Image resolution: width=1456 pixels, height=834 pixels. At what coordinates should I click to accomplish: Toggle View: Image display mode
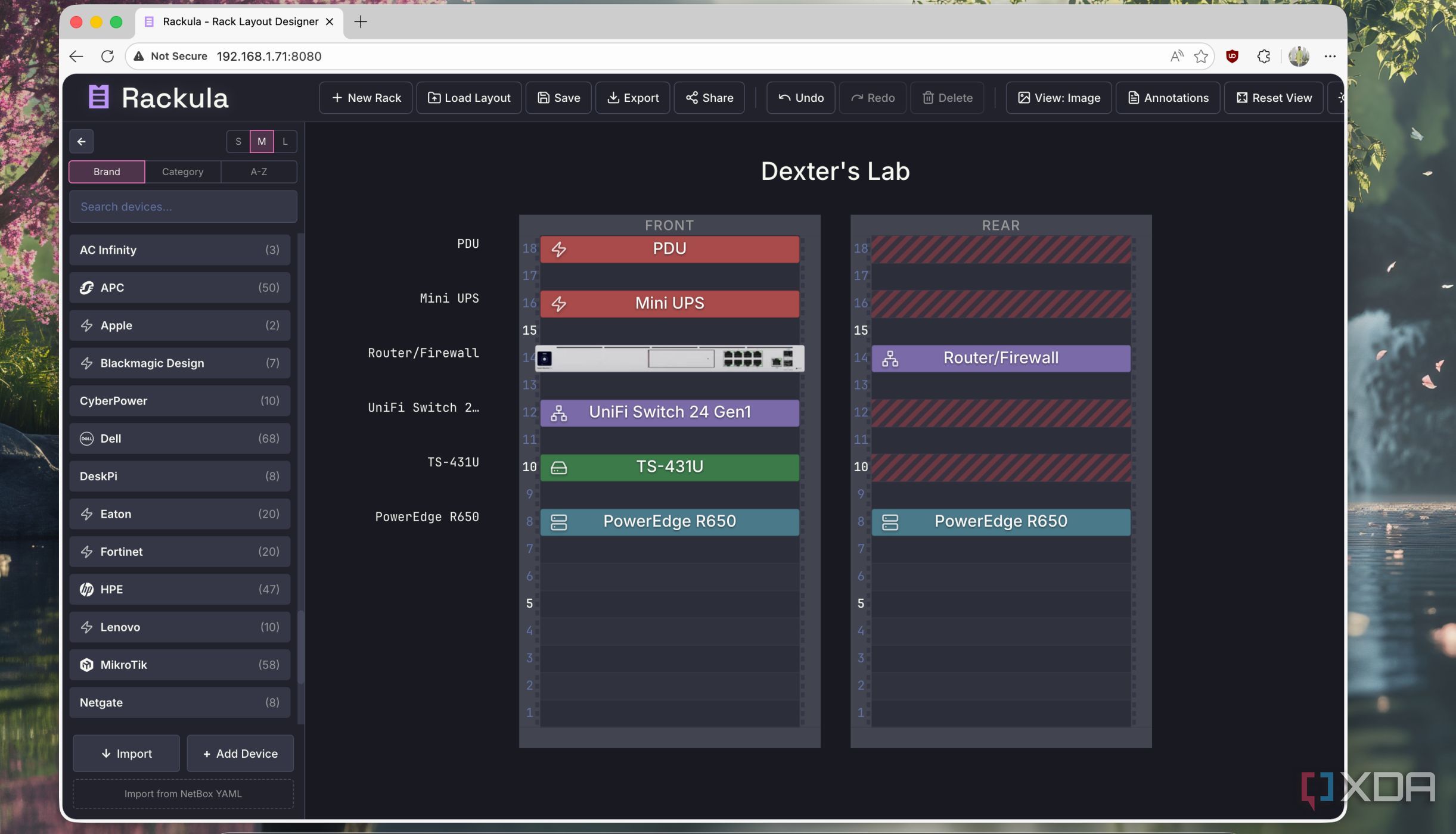[x=1058, y=98]
